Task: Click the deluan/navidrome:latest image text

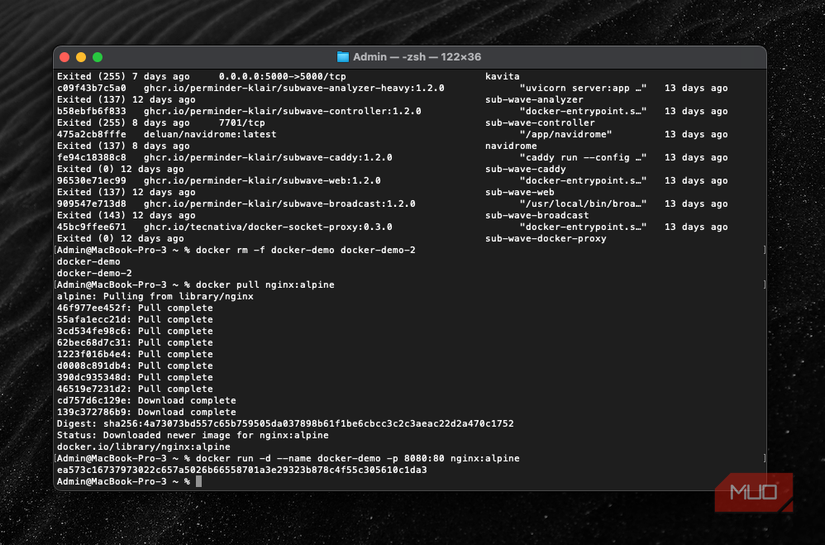Action: [x=210, y=134]
